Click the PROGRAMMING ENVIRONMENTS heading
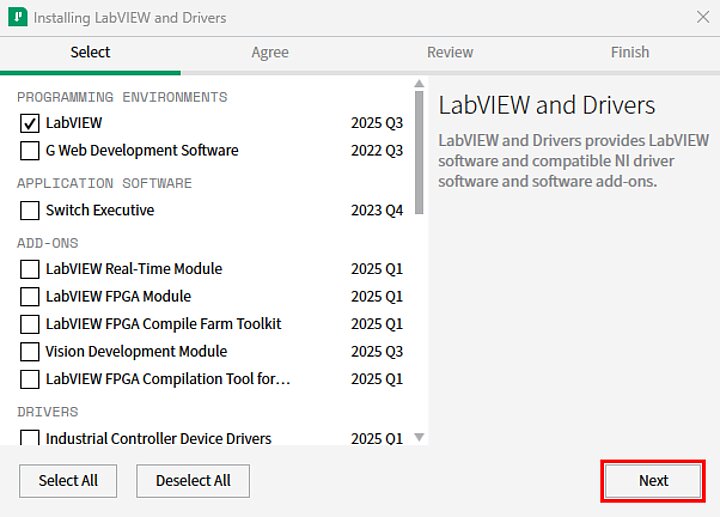 point(122,97)
